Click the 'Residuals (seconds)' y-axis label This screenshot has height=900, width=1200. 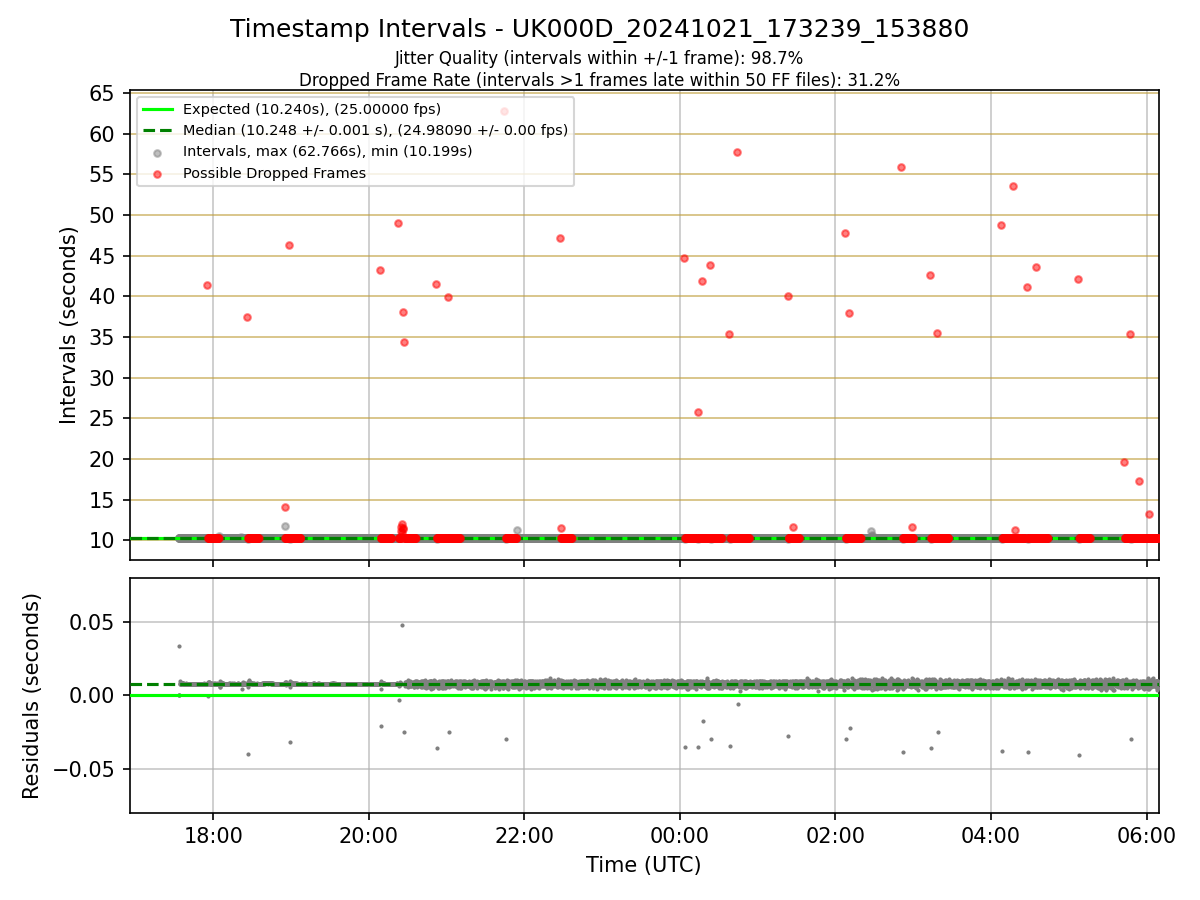tap(32, 696)
